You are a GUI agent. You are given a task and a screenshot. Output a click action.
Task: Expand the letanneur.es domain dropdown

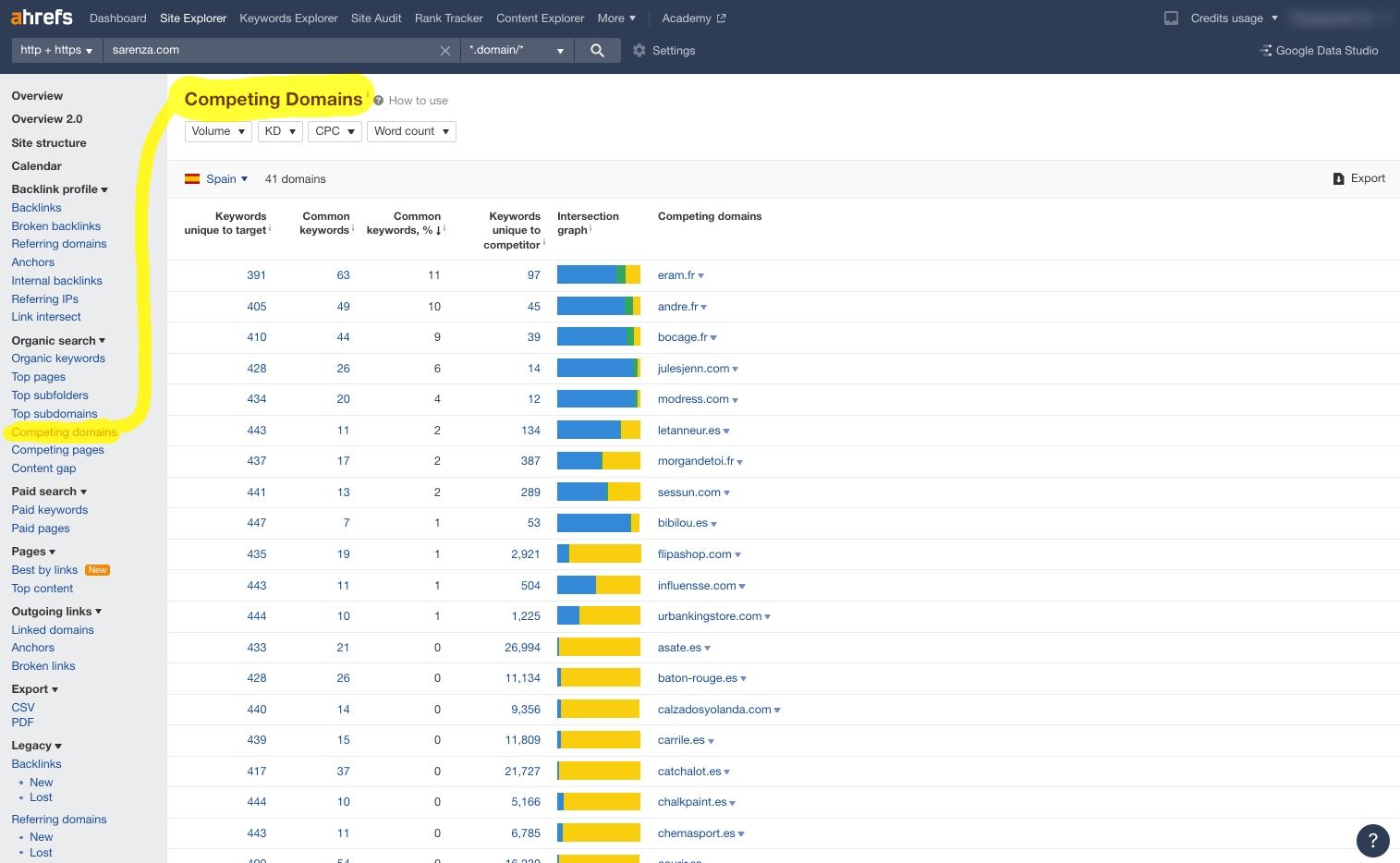tap(726, 431)
